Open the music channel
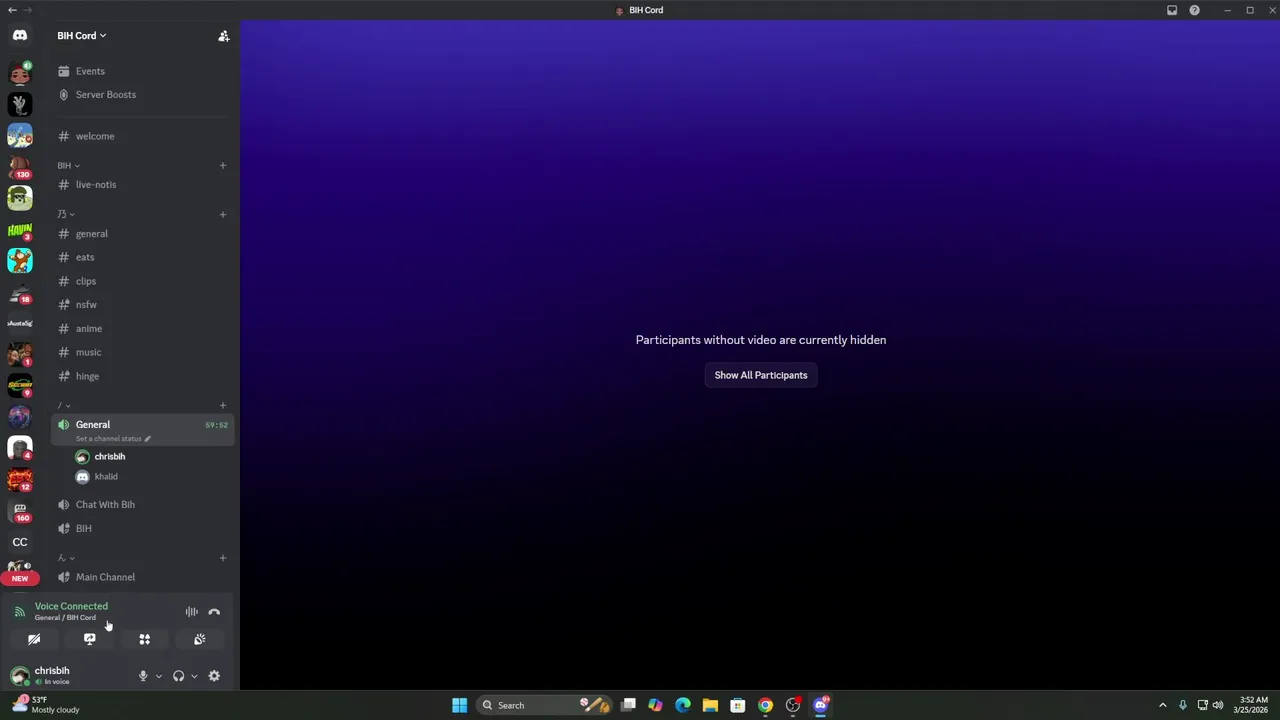1280x720 pixels. 142,352
